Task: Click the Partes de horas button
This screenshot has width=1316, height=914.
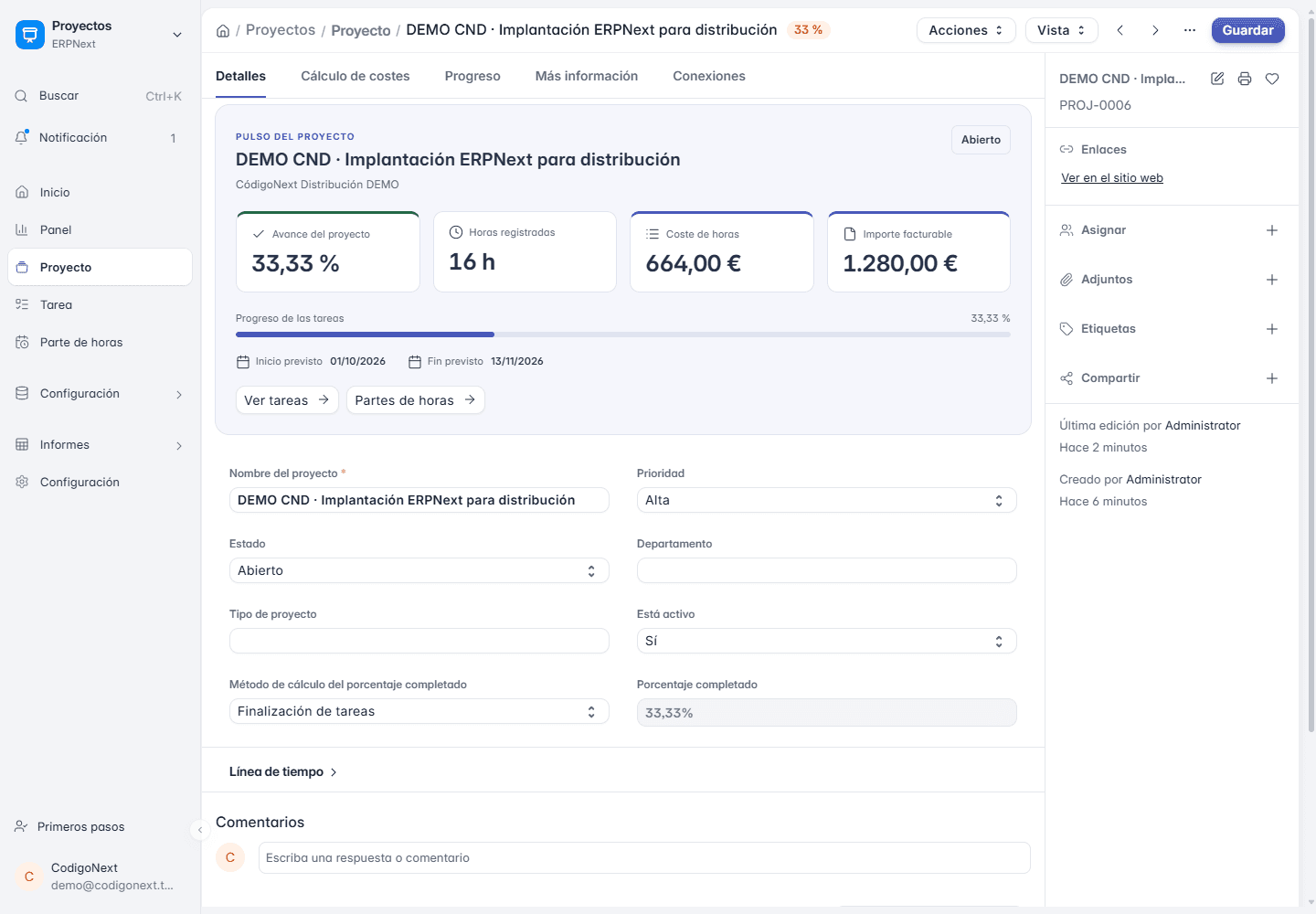Action: (415, 400)
